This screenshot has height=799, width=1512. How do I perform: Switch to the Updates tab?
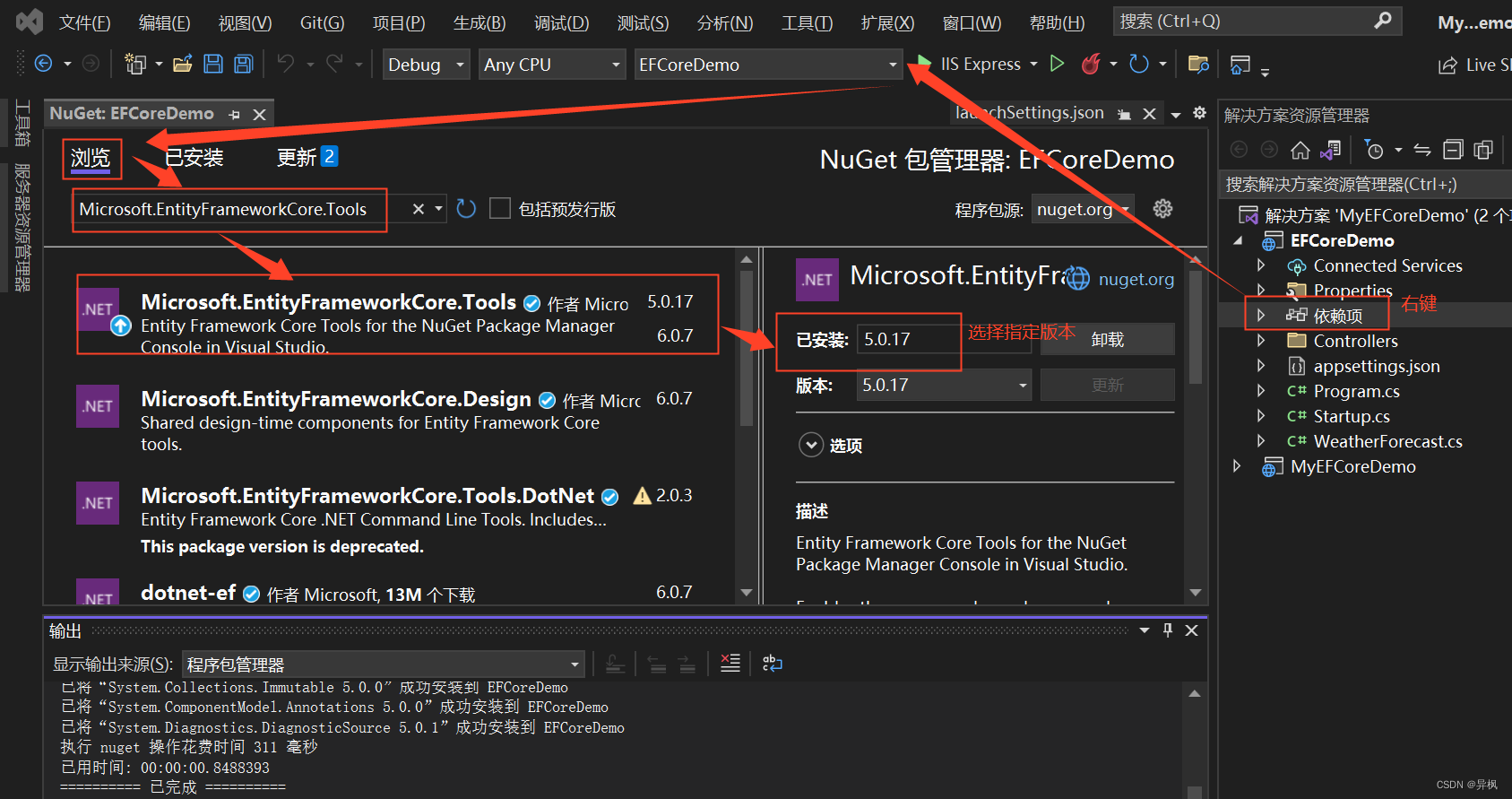(x=307, y=157)
